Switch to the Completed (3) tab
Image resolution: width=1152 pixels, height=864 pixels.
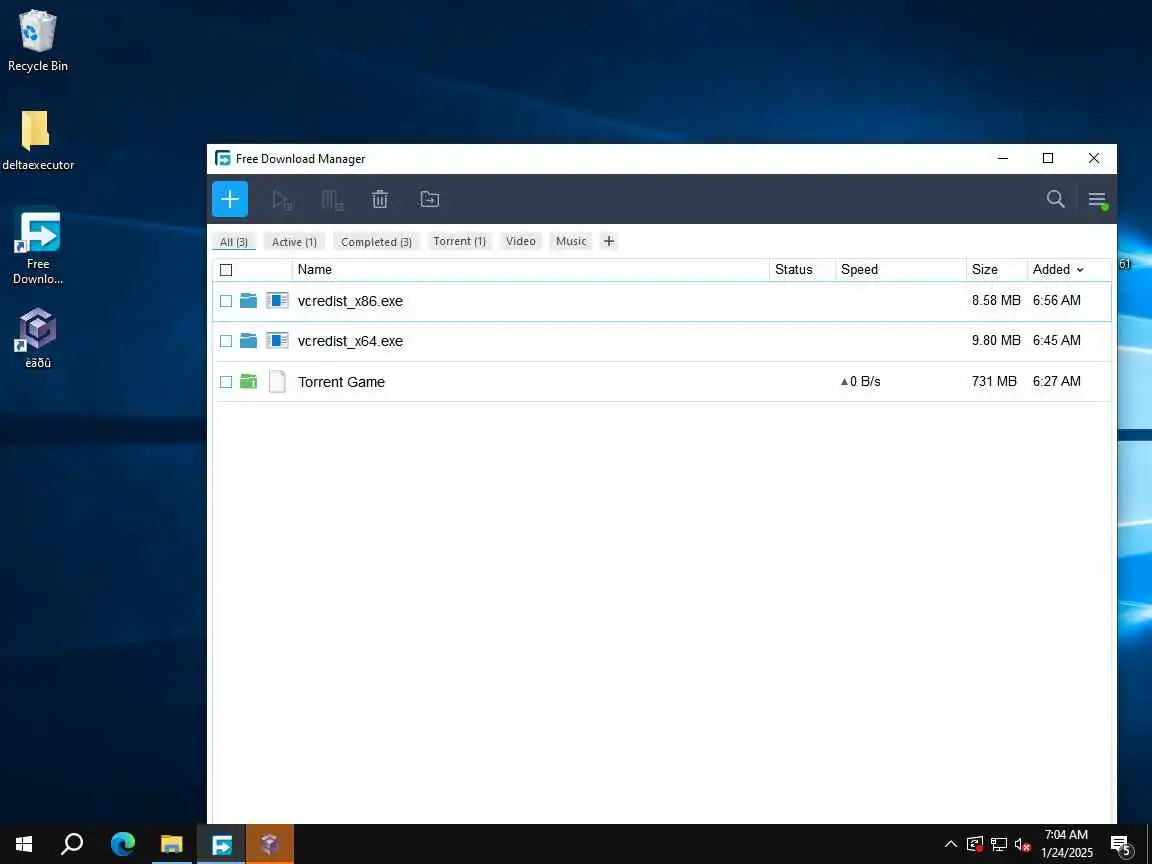tap(376, 242)
